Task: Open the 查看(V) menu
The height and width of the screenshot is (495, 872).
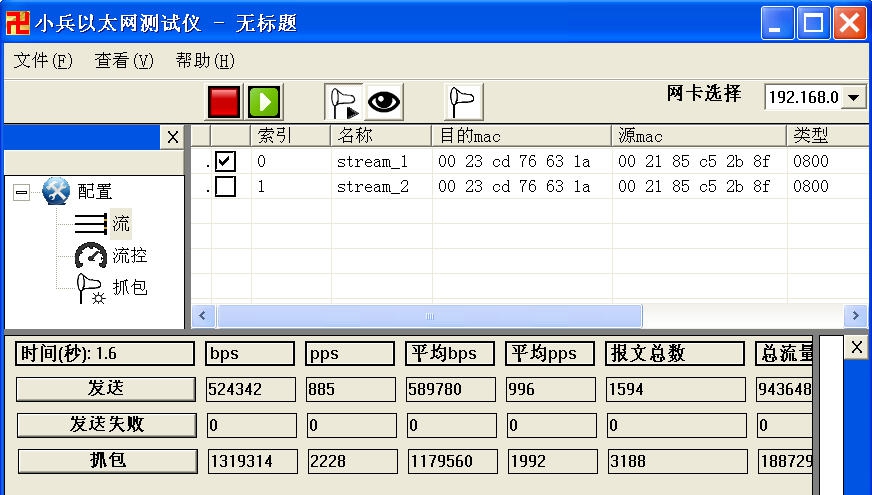Action: (x=124, y=60)
